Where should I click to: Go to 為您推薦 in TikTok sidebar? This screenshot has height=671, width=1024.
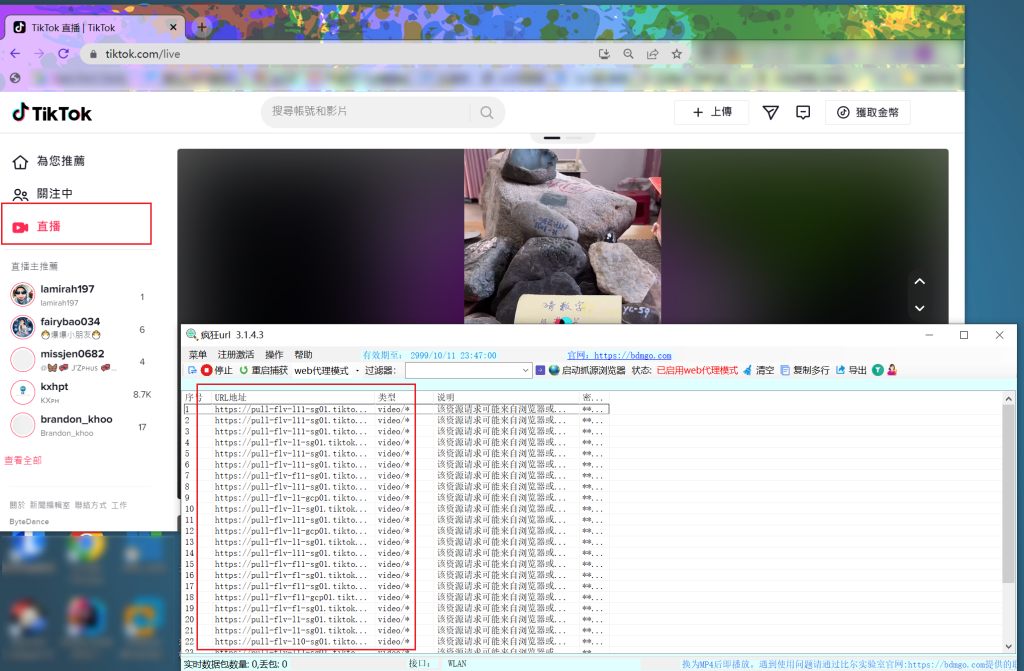tap(49, 161)
